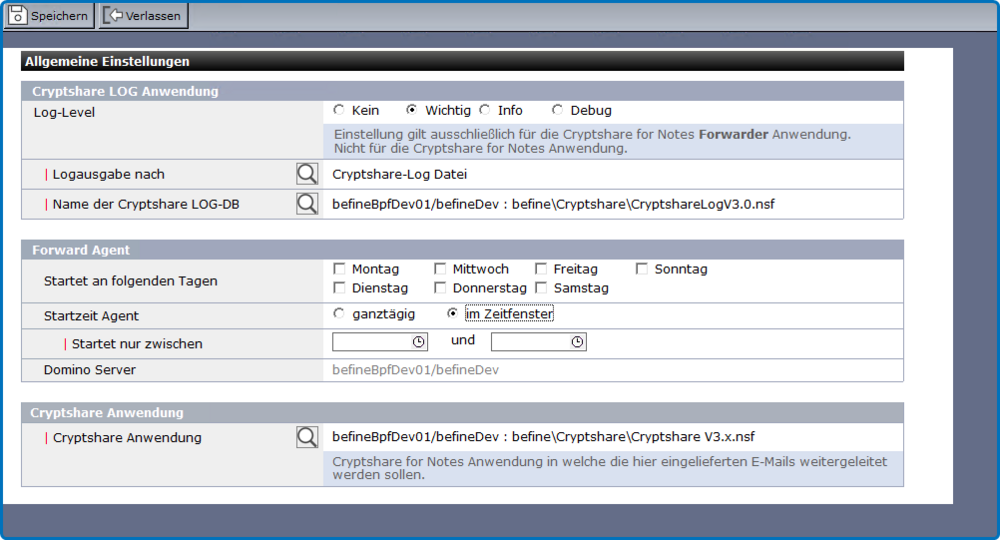Tick the Mittwoch checkbox

click(440, 269)
